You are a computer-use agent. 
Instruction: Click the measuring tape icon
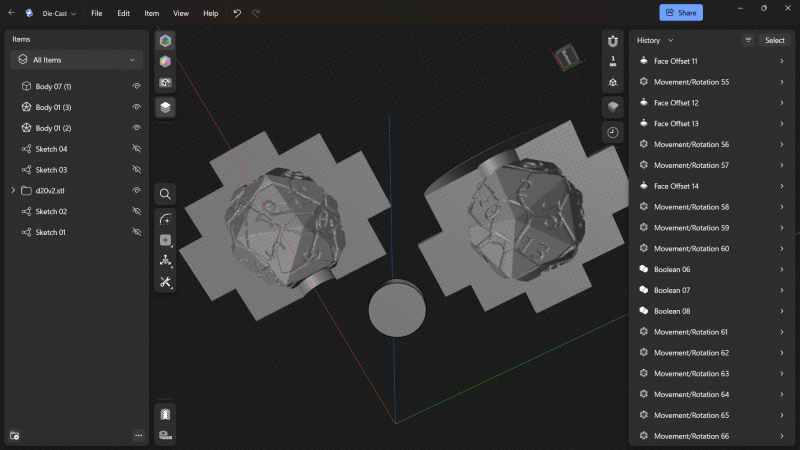(x=165, y=436)
